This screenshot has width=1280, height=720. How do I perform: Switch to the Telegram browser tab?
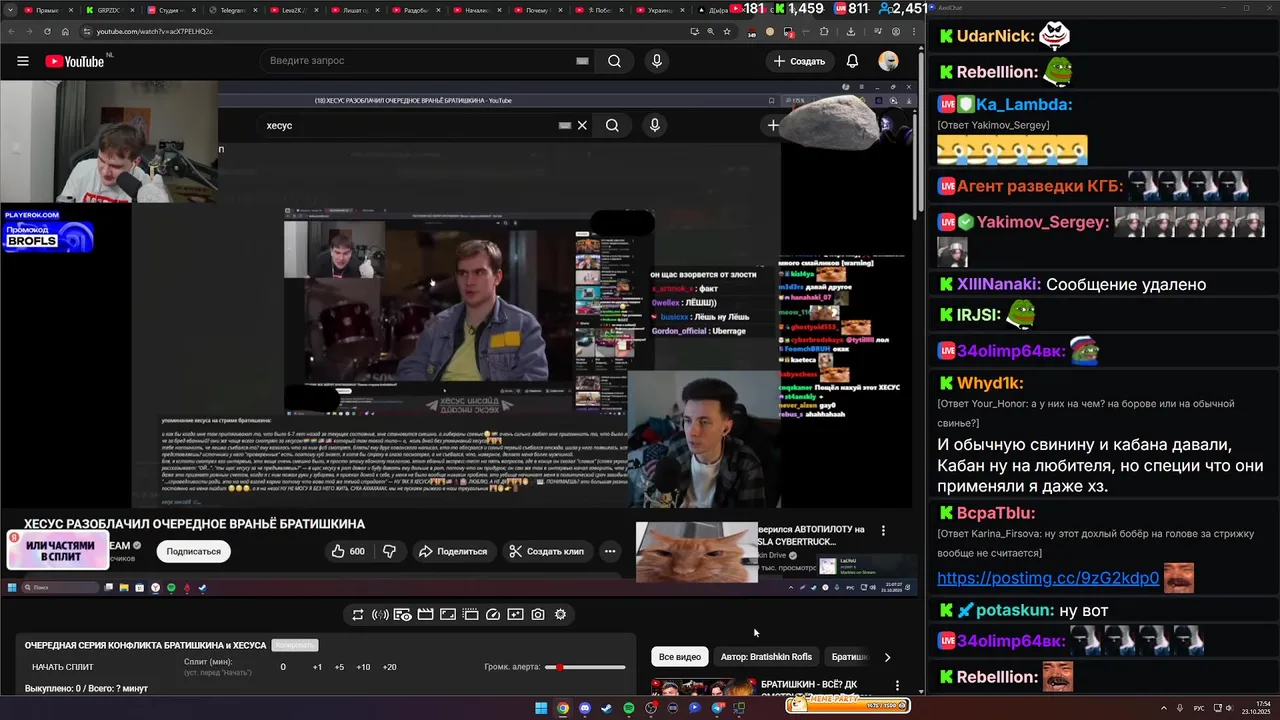232,10
